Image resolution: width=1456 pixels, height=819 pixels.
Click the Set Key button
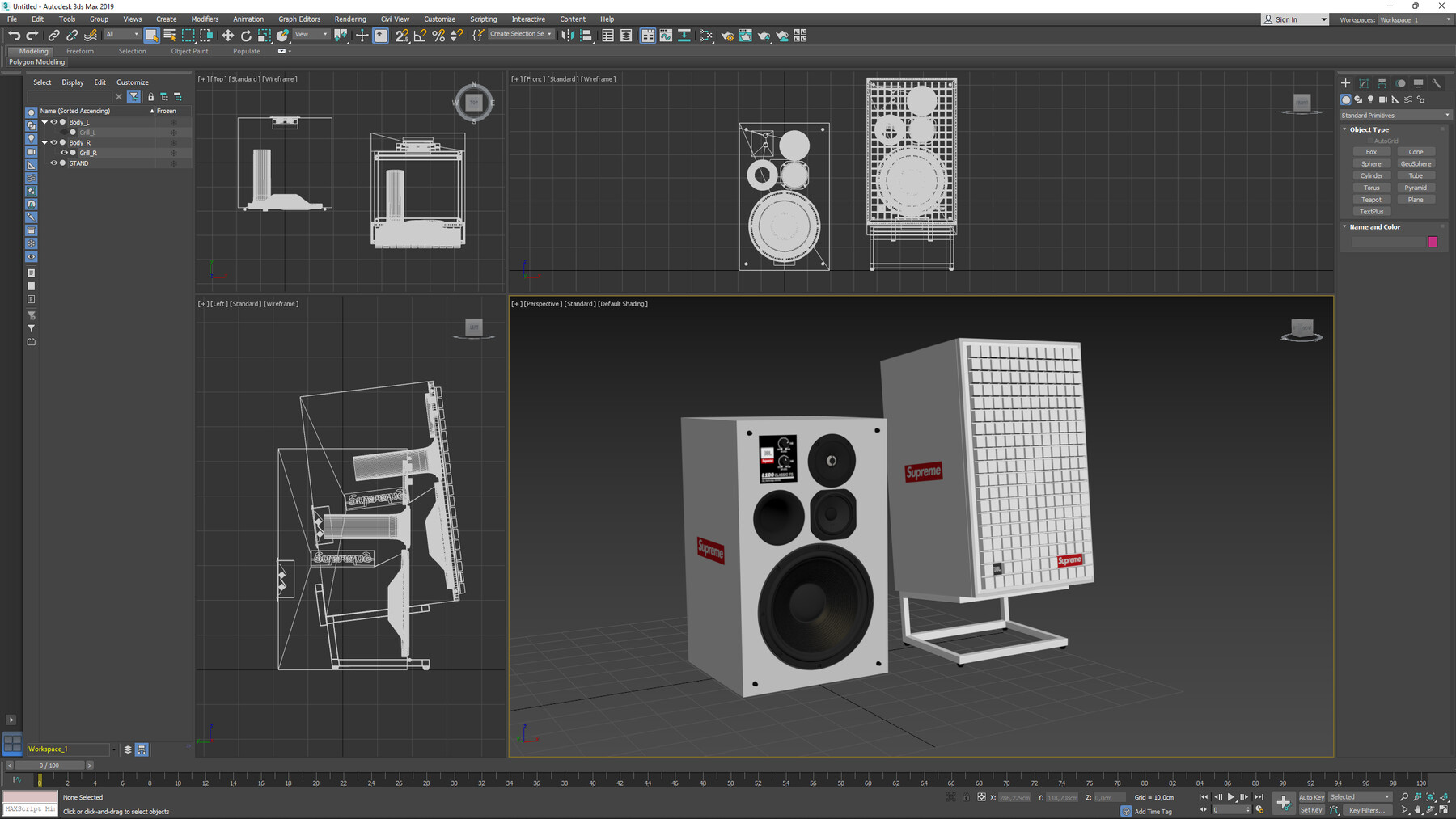1311,809
